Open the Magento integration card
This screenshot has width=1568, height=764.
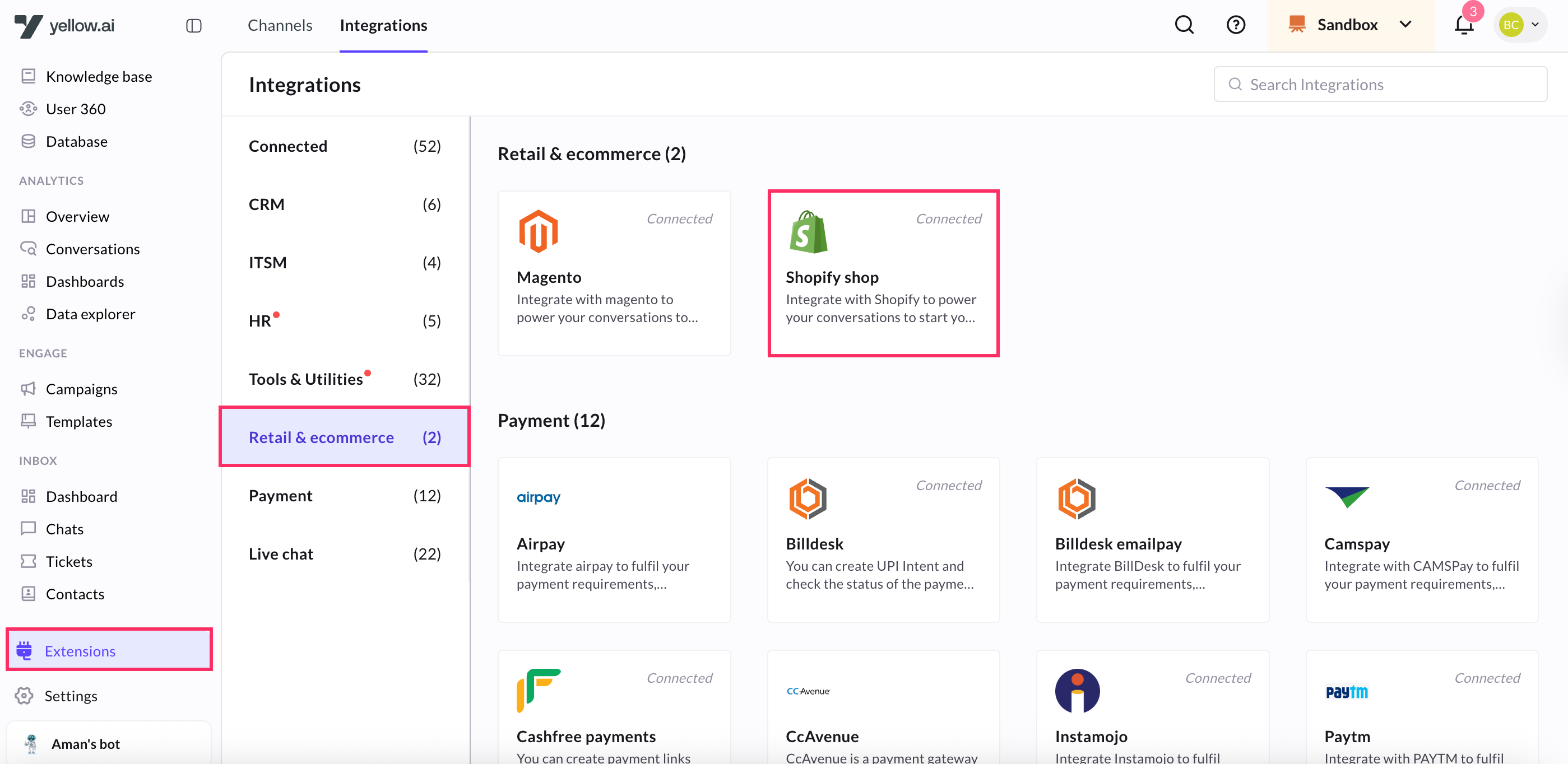(614, 273)
